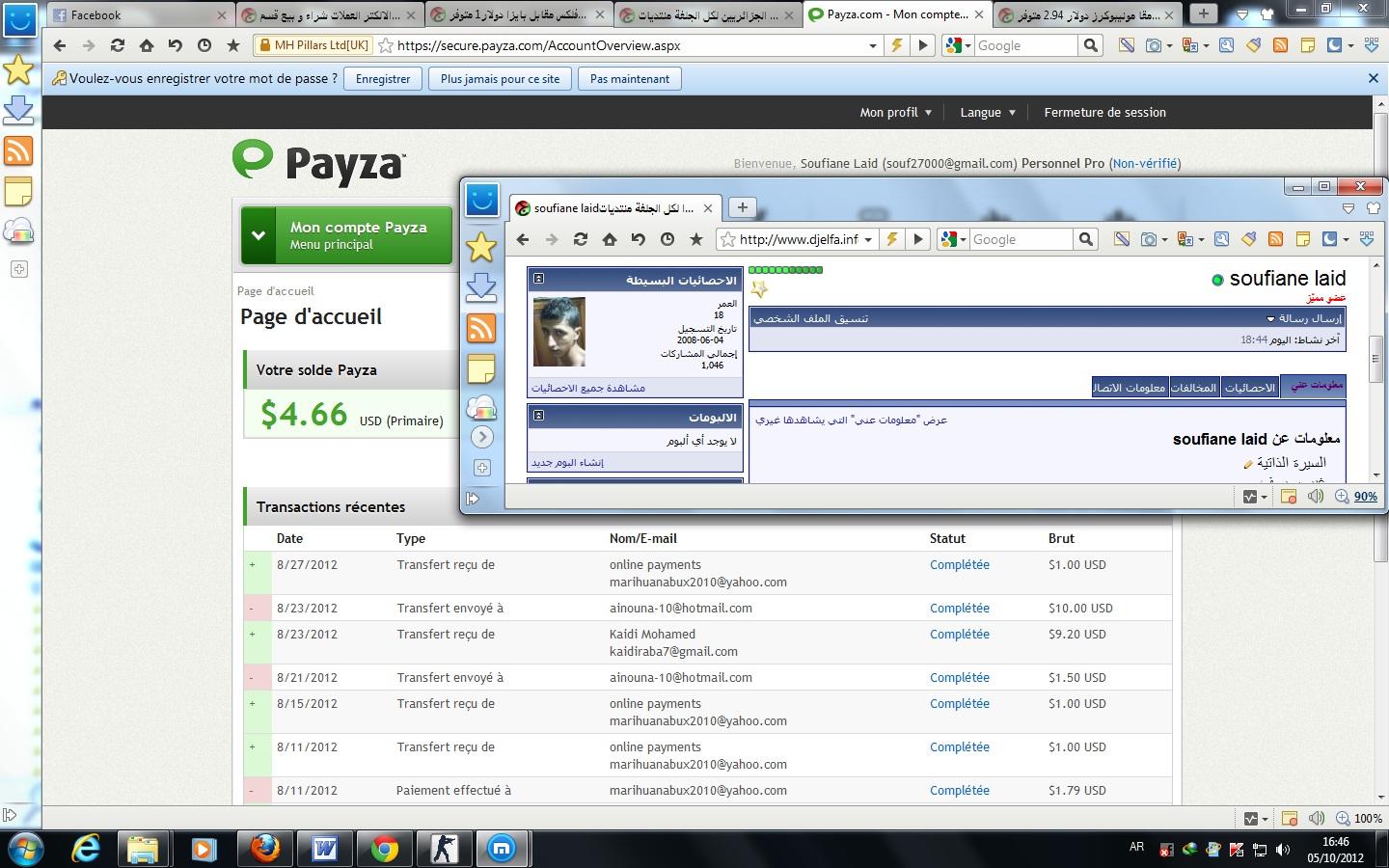
Task: Open Google search engine selector in main window
Action: [x=957, y=45]
